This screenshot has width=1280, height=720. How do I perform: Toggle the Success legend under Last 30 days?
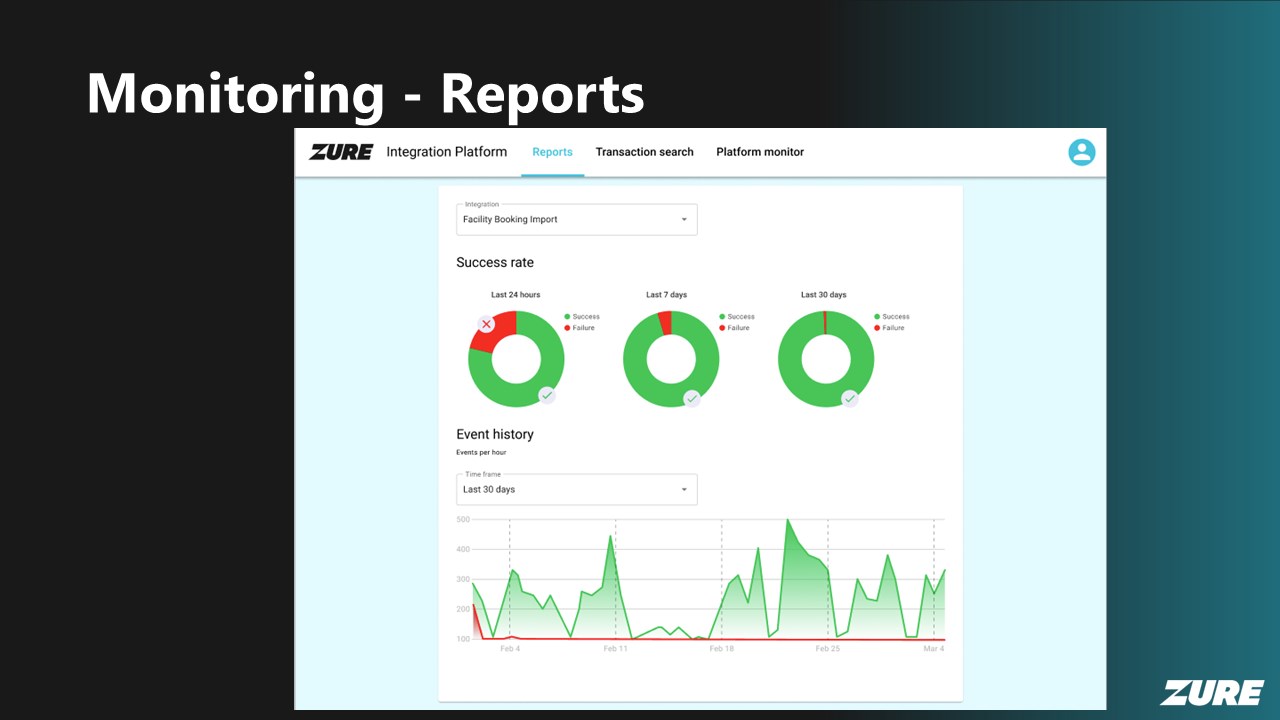click(x=891, y=317)
